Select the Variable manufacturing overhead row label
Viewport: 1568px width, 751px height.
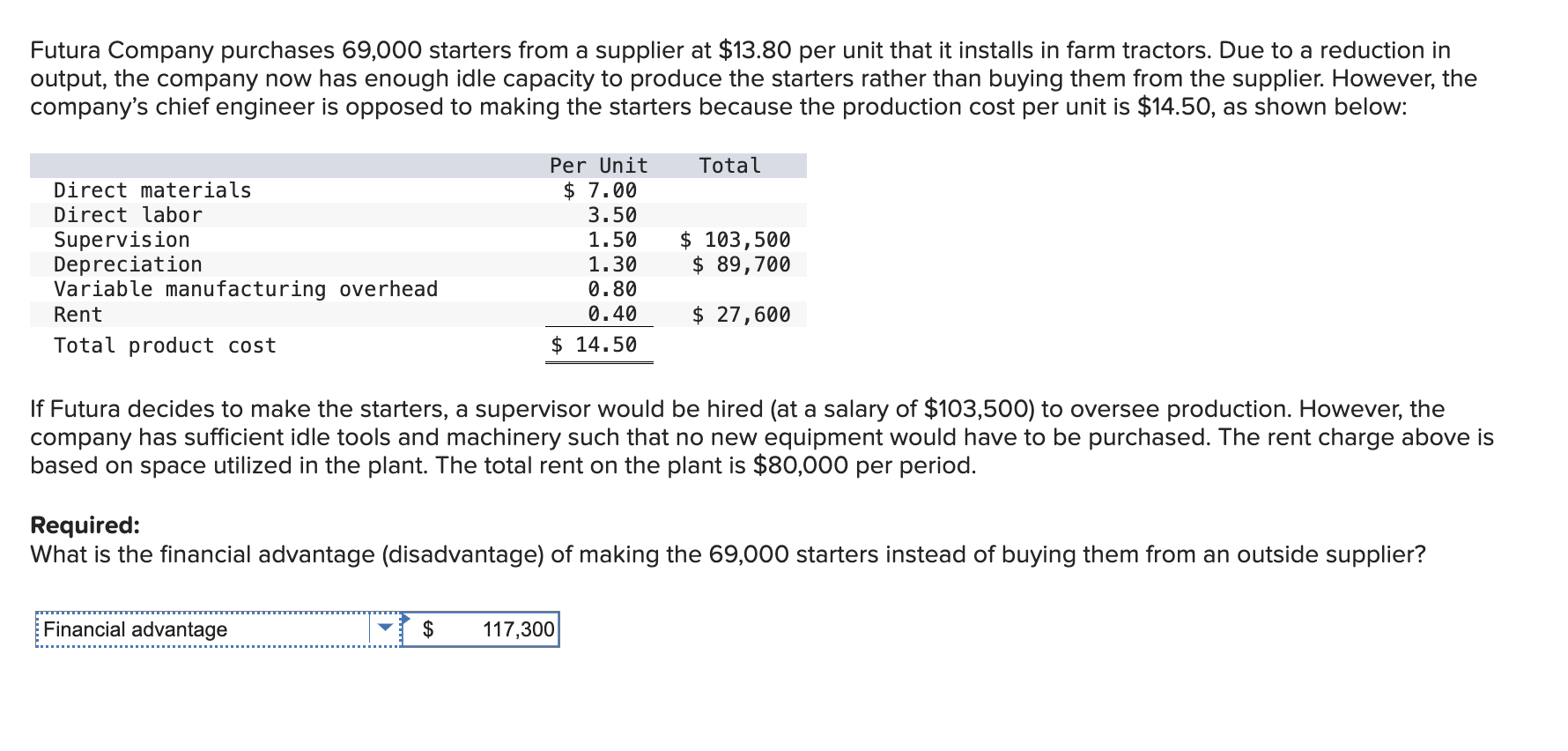click(x=246, y=289)
